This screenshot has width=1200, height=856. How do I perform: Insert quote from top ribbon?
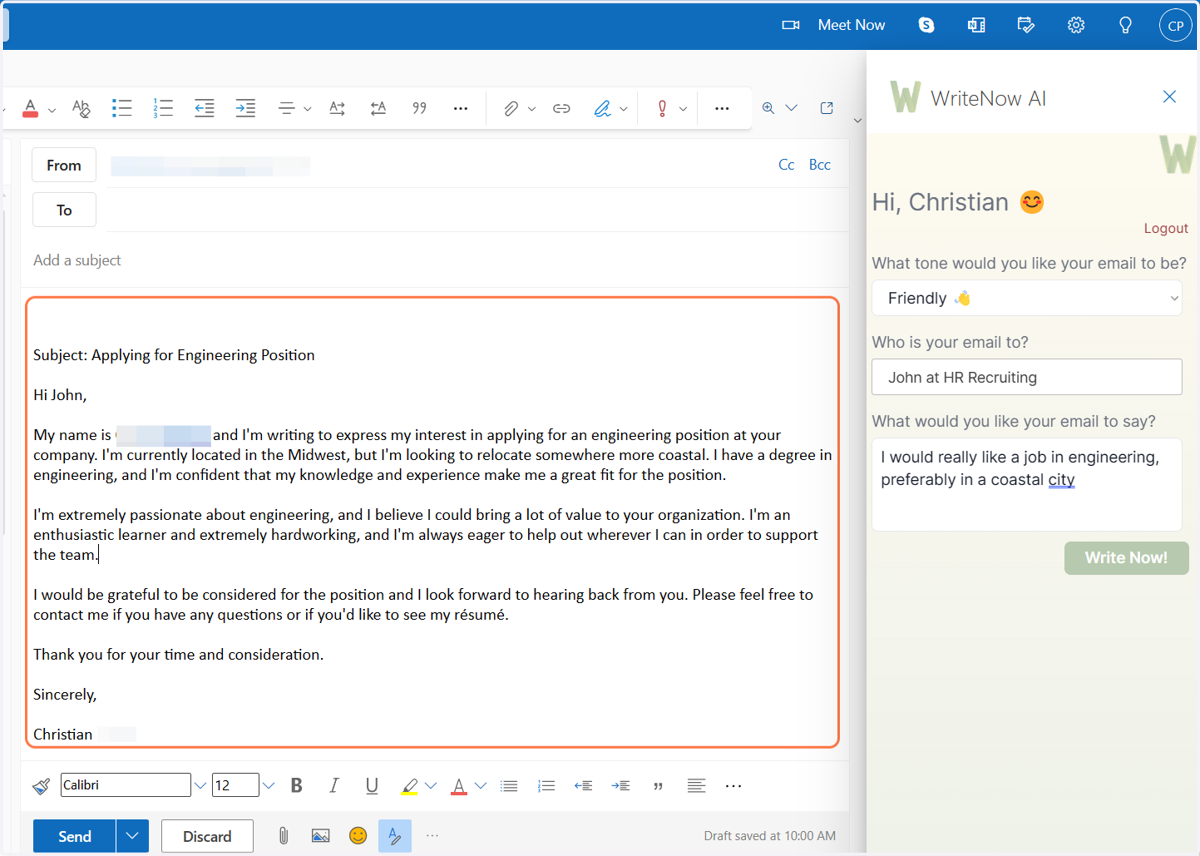420,108
